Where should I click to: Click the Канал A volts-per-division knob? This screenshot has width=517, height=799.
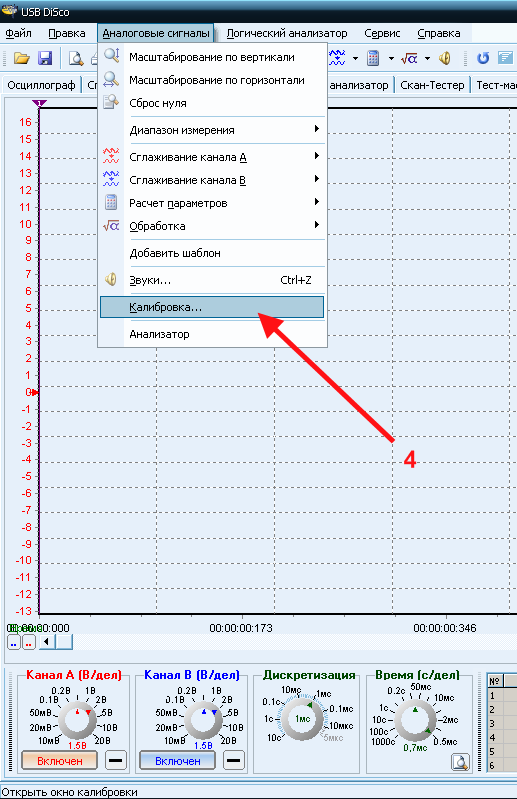point(77,721)
